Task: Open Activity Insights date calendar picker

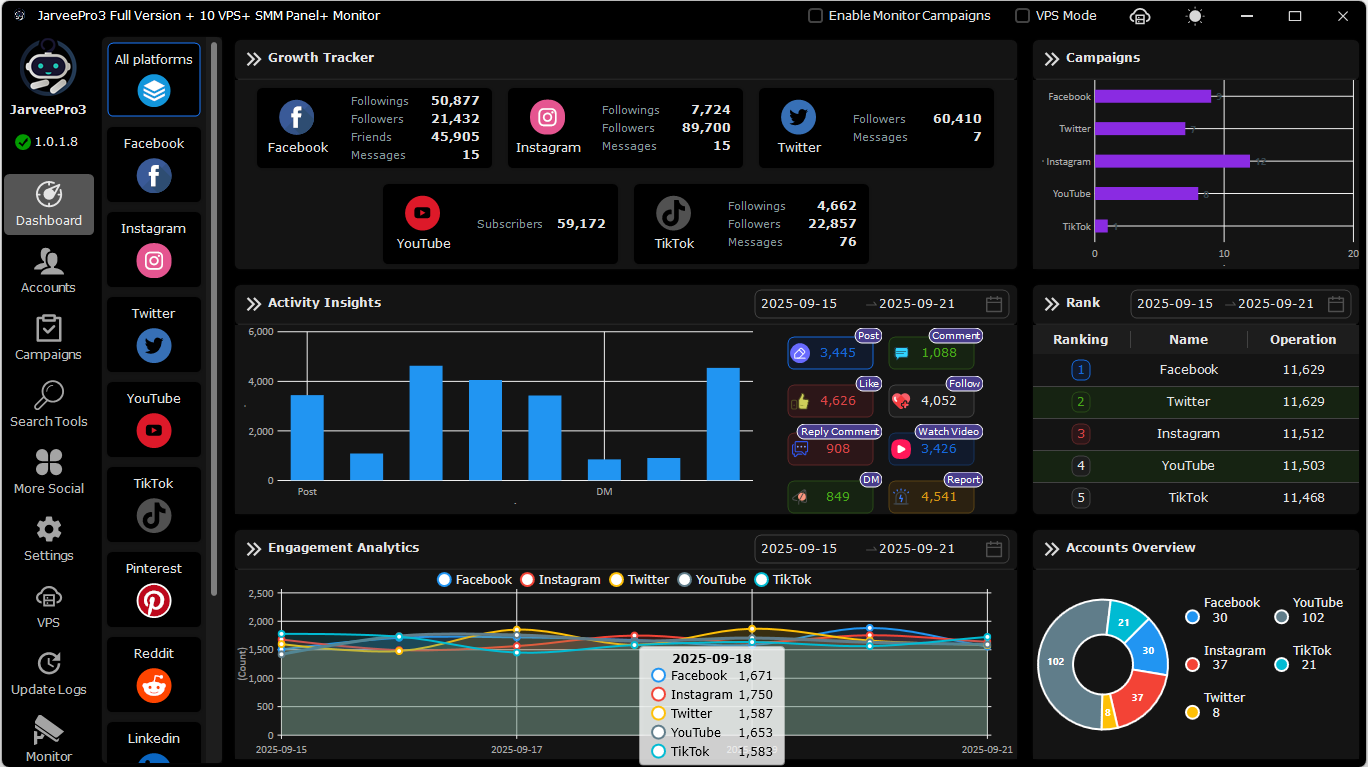Action: click(x=994, y=304)
